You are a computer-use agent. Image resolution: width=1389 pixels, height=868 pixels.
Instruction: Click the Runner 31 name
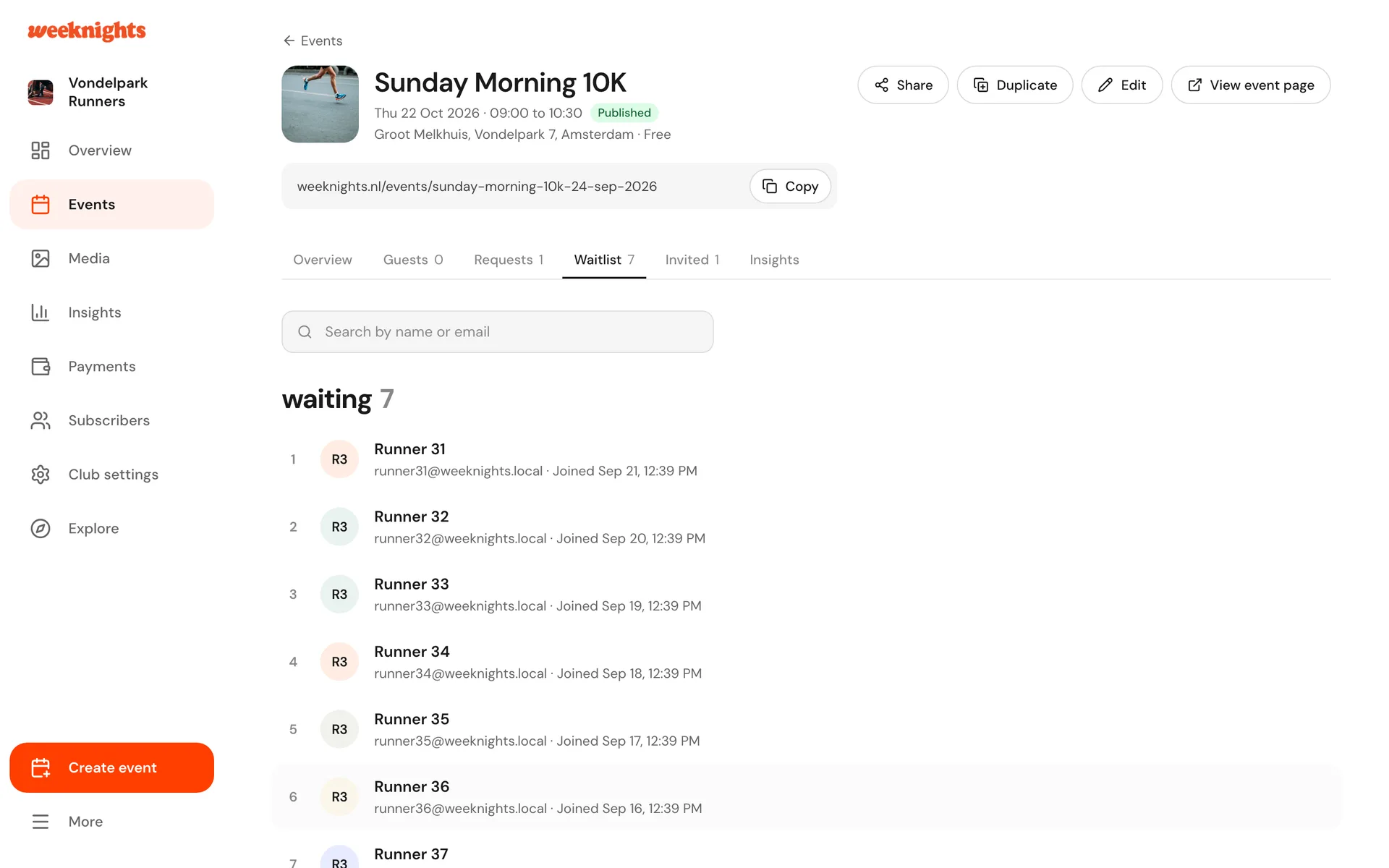(x=409, y=449)
